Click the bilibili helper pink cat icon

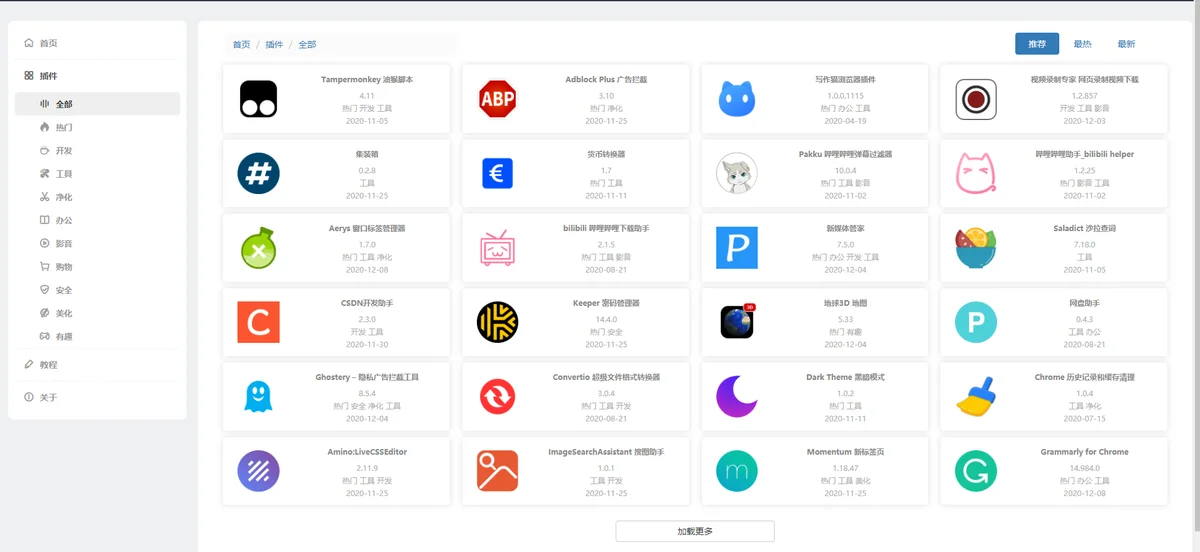coord(976,174)
